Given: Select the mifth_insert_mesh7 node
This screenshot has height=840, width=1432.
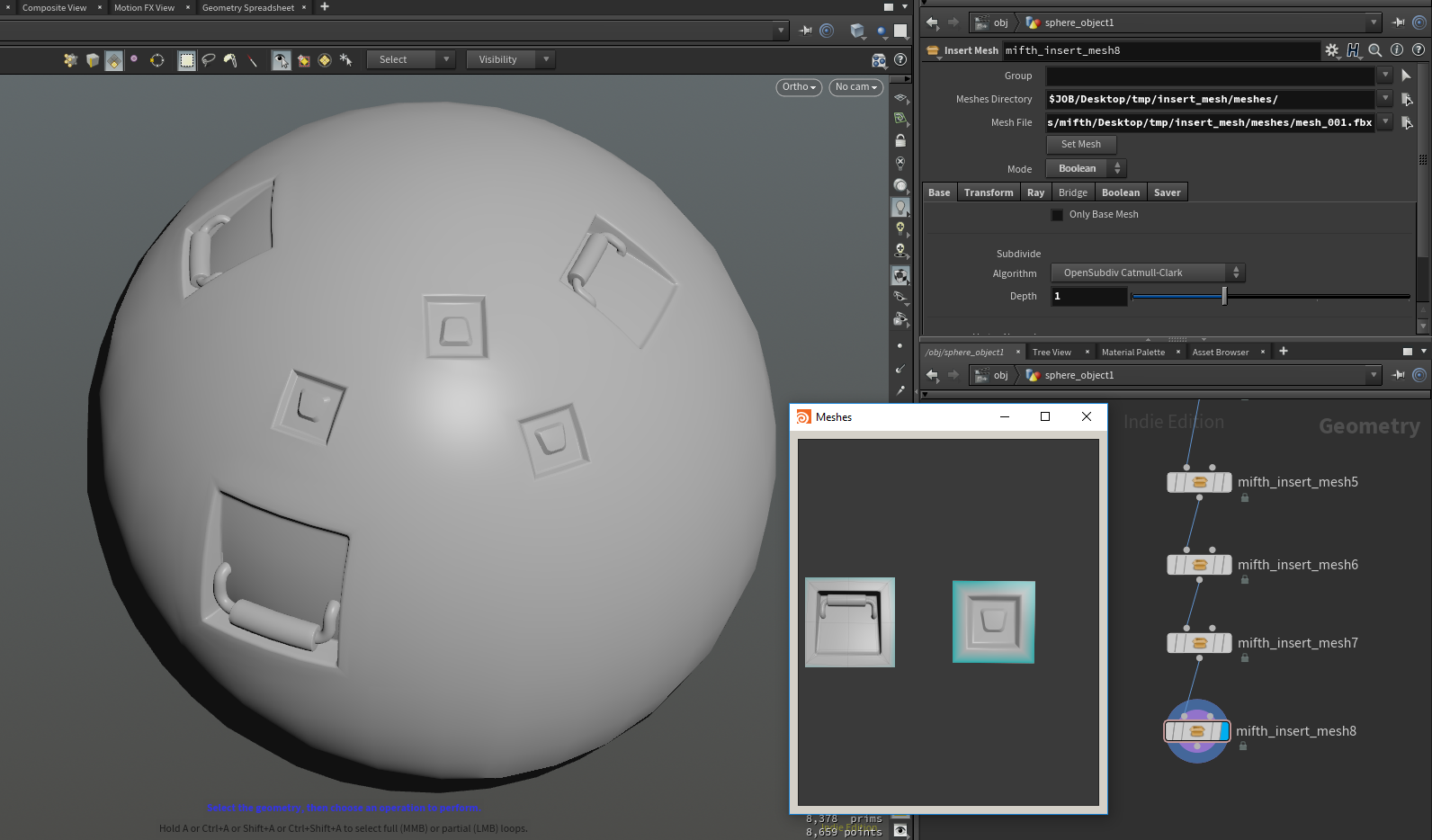Looking at the screenshot, I should click(x=1199, y=643).
